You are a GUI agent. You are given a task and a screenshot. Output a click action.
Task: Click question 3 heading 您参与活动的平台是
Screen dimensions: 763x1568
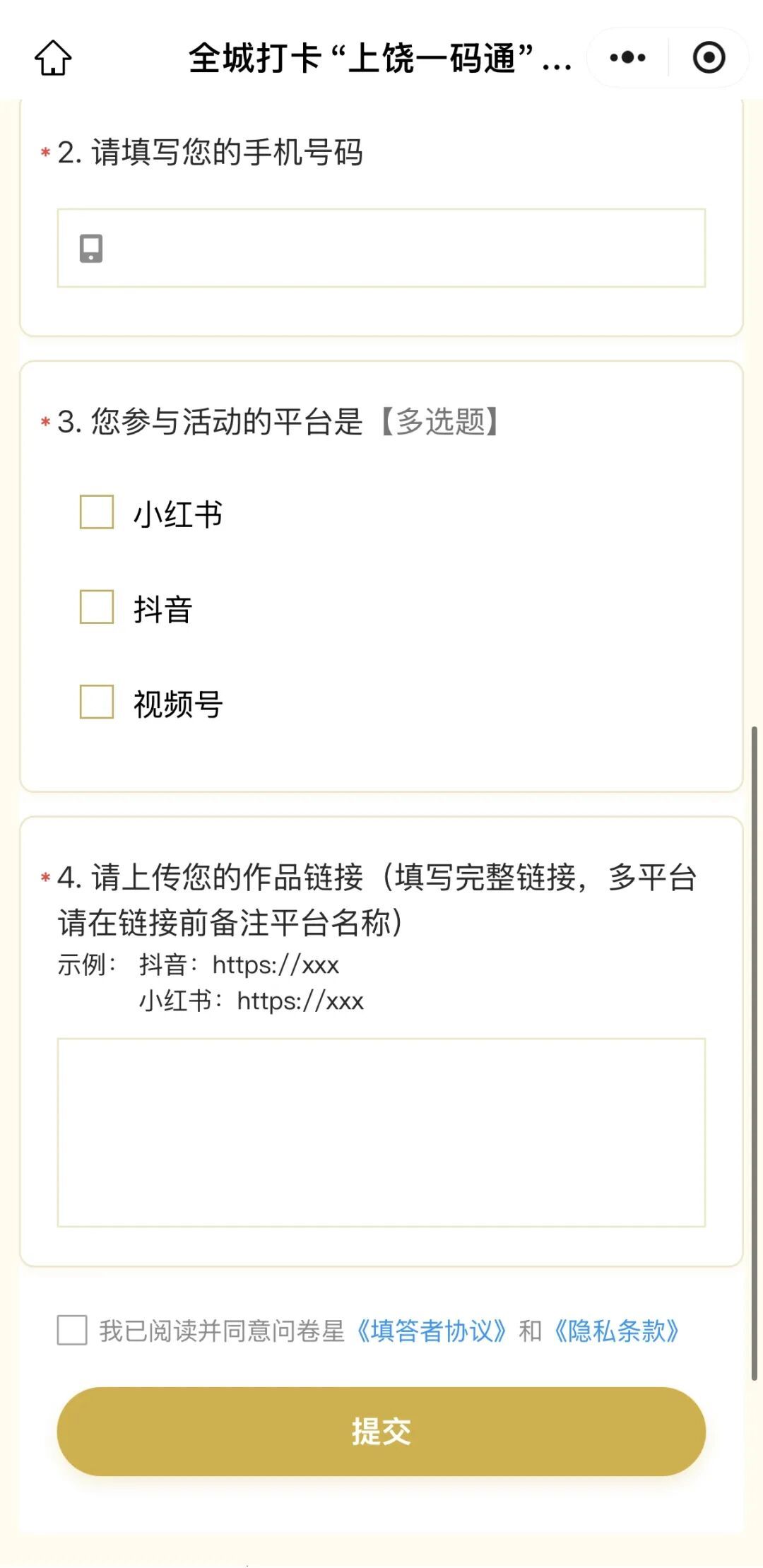(x=226, y=421)
